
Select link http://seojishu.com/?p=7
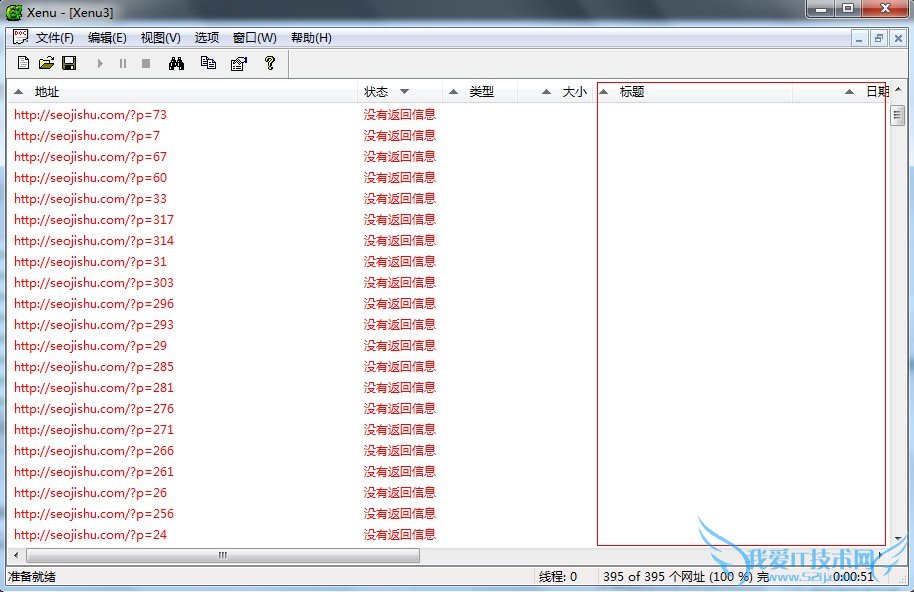click(87, 136)
